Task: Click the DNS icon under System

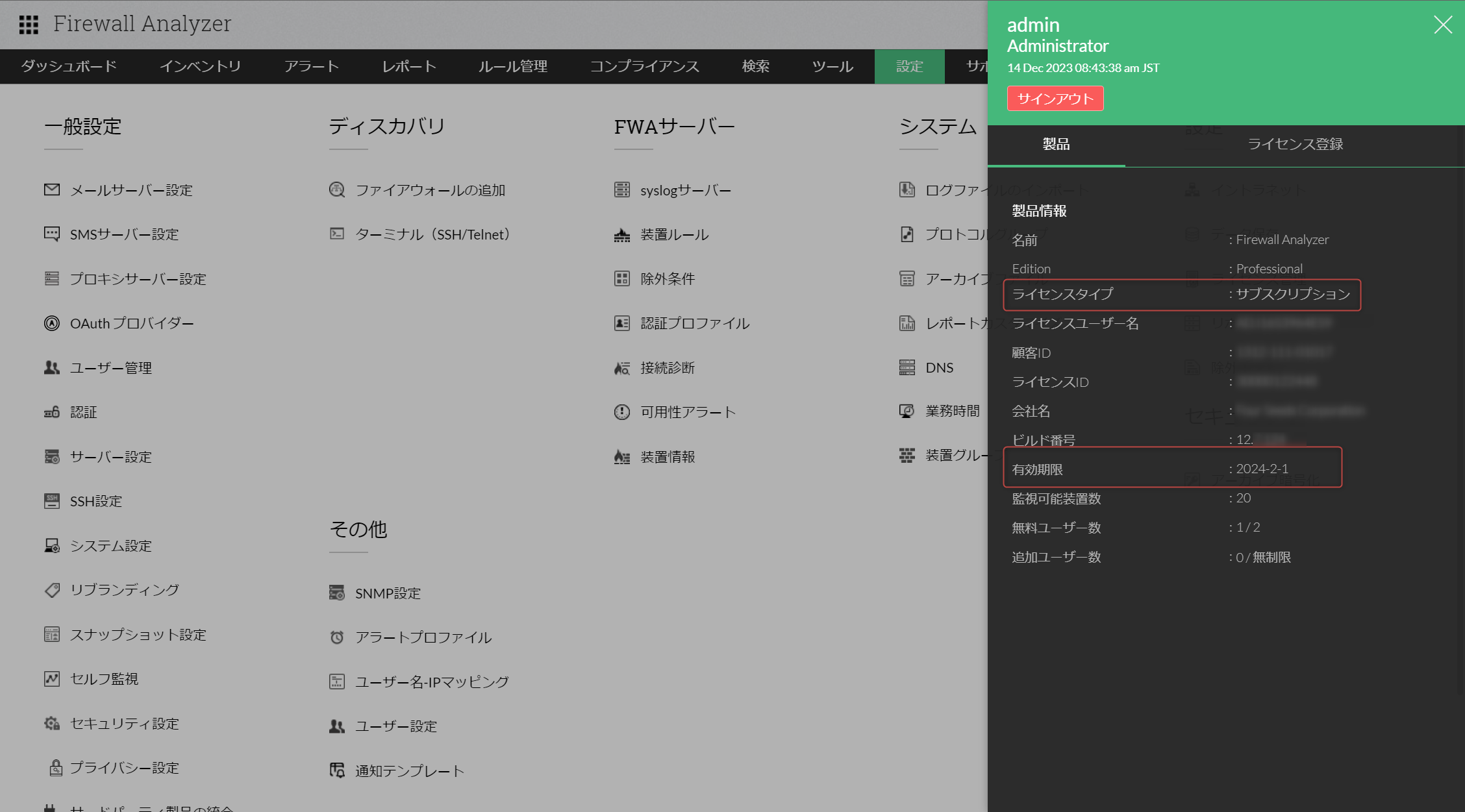Action: coord(907,367)
